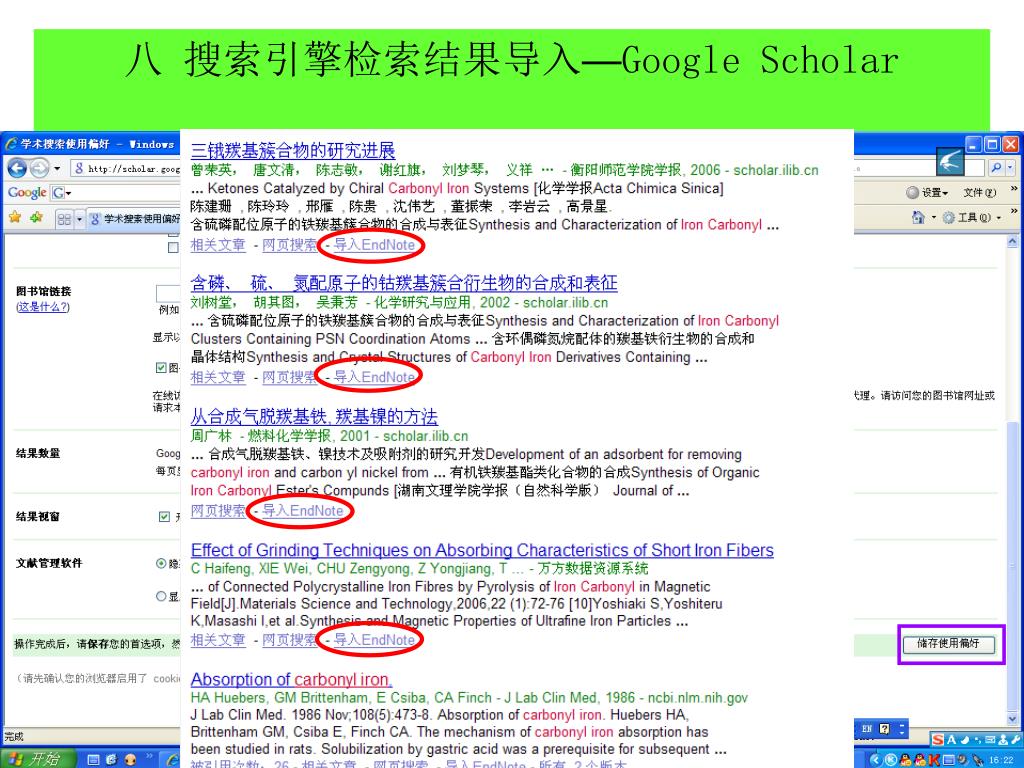The height and width of the screenshot is (768, 1024).
Task: Open the recent pages dropdown beside Forward
Action: pos(57,168)
